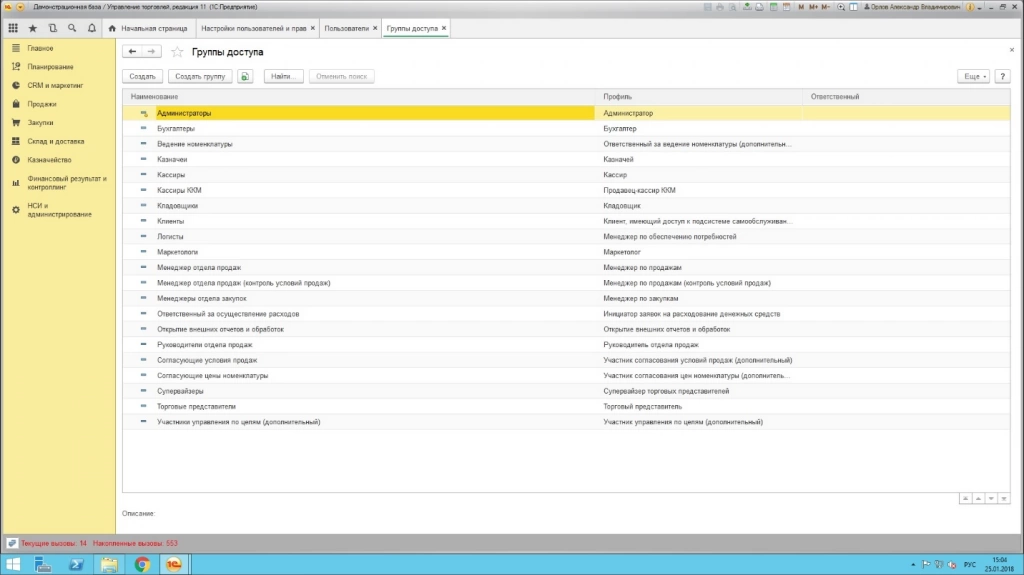The image size is (1024, 575).
Task: Expand the Еще dropdown menu
Action: (x=973, y=76)
